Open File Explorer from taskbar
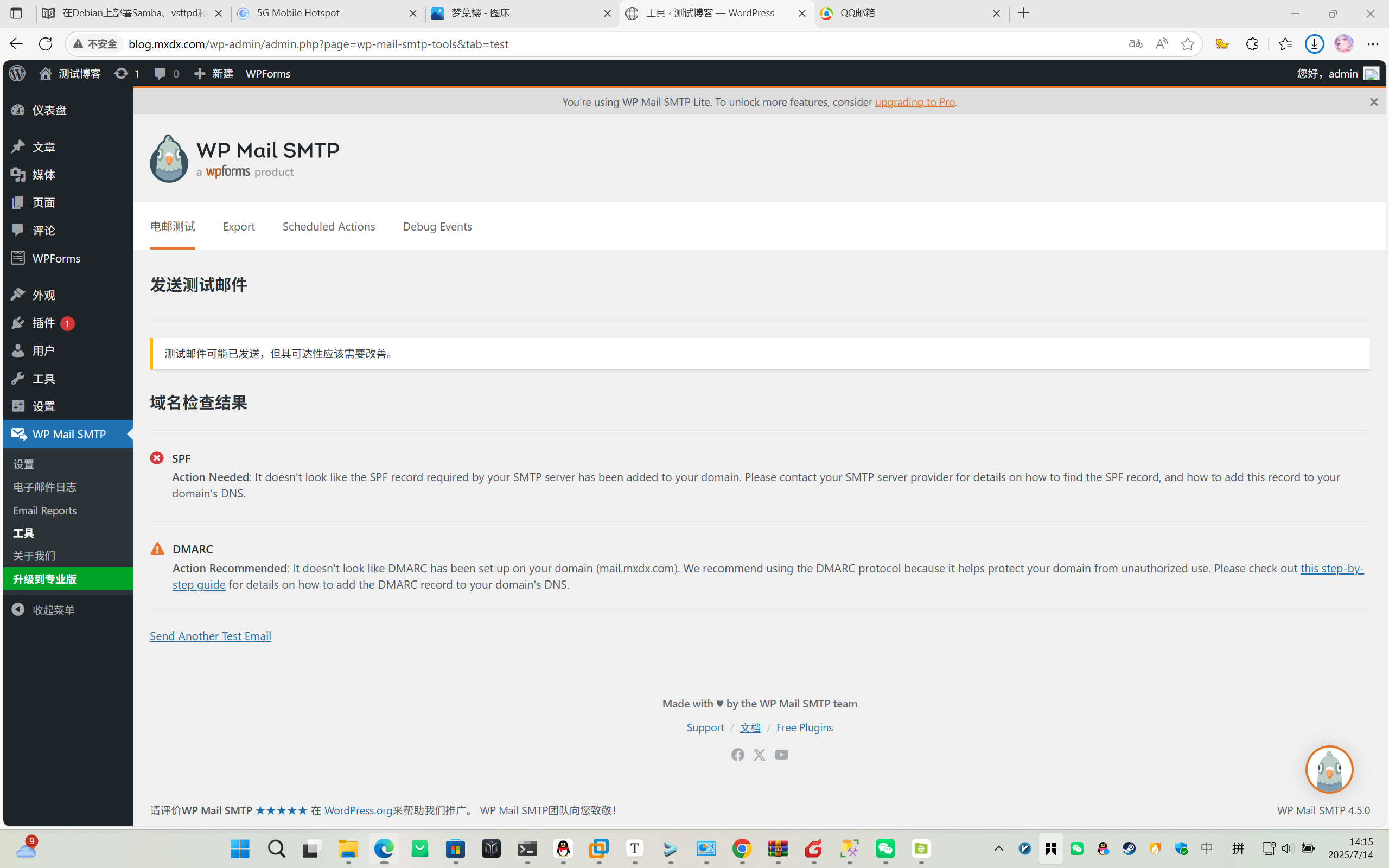The height and width of the screenshot is (868, 1389). click(348, 848)
